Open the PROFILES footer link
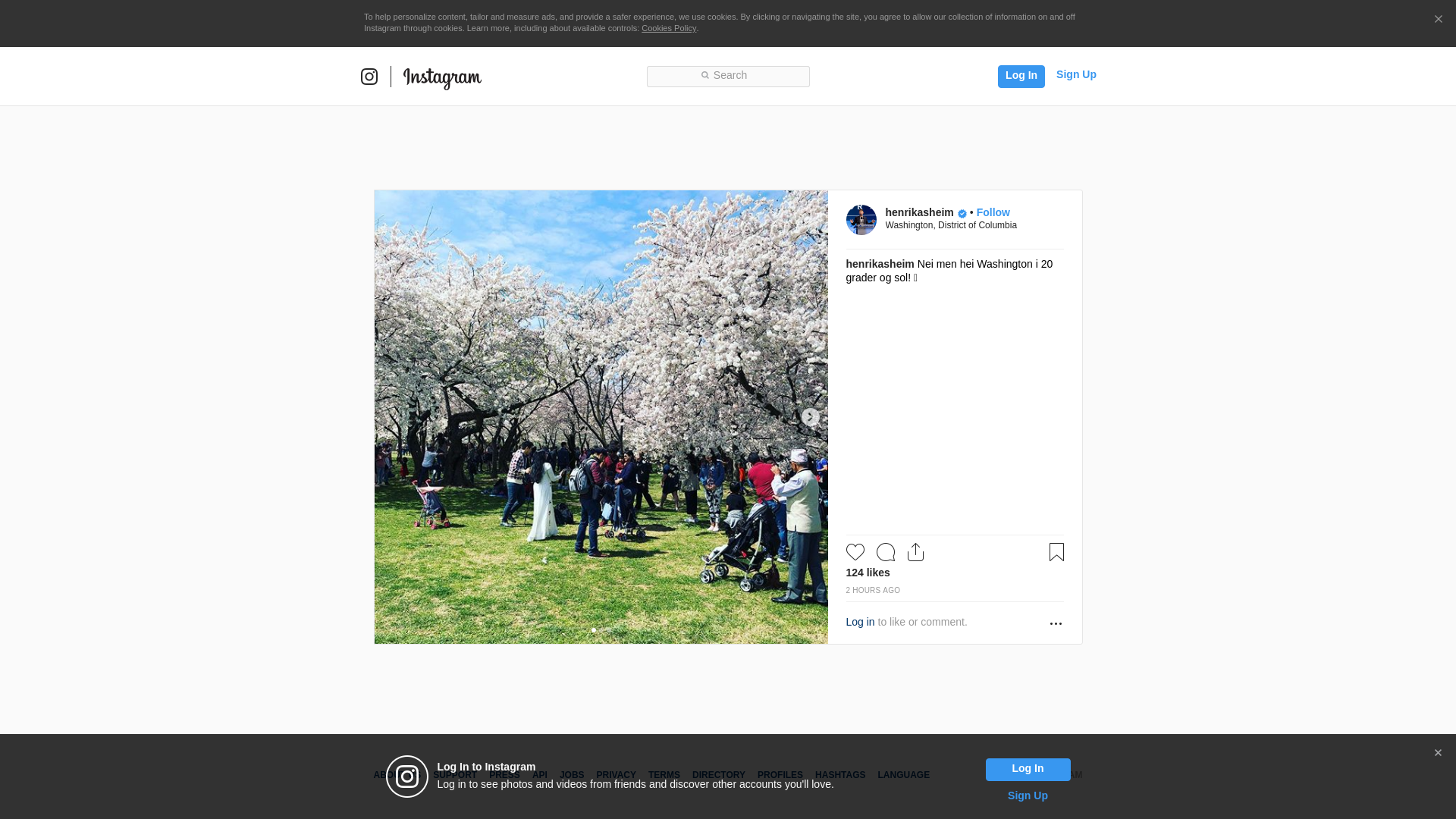The height and width of the screenshot is (819, 1456). [x=780, y=775]
